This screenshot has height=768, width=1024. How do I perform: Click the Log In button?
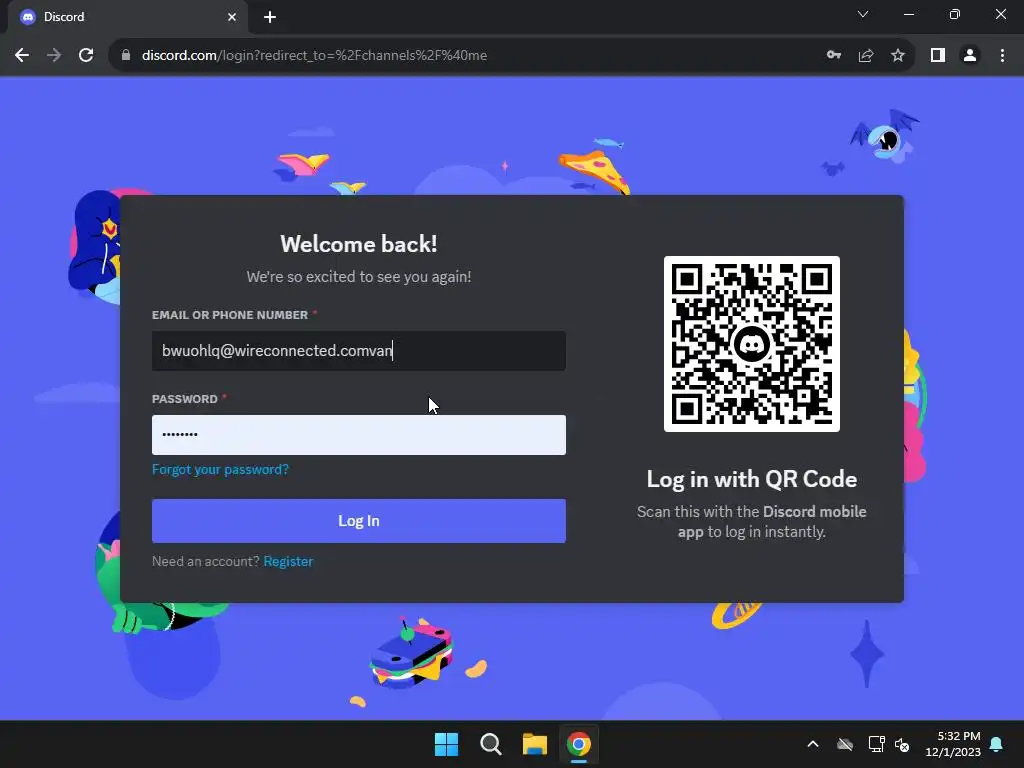(359, 520)
